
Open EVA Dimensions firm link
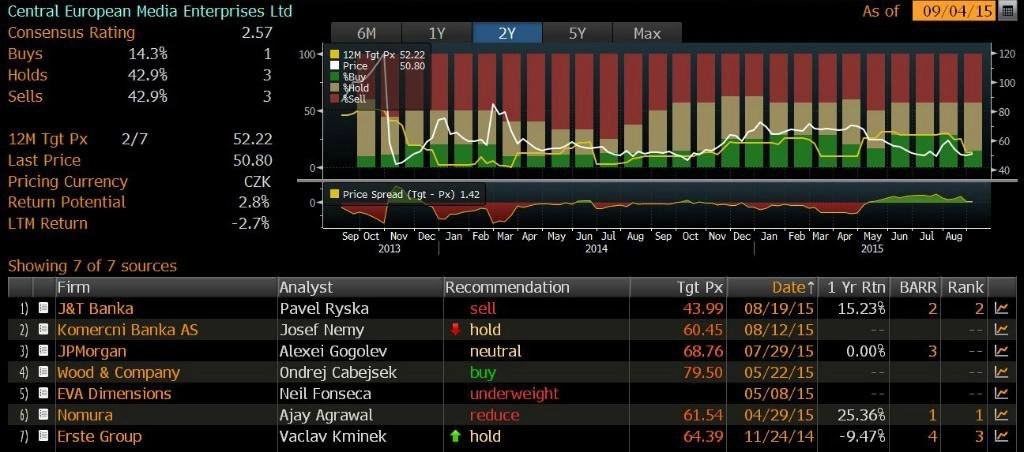point(114,394)
